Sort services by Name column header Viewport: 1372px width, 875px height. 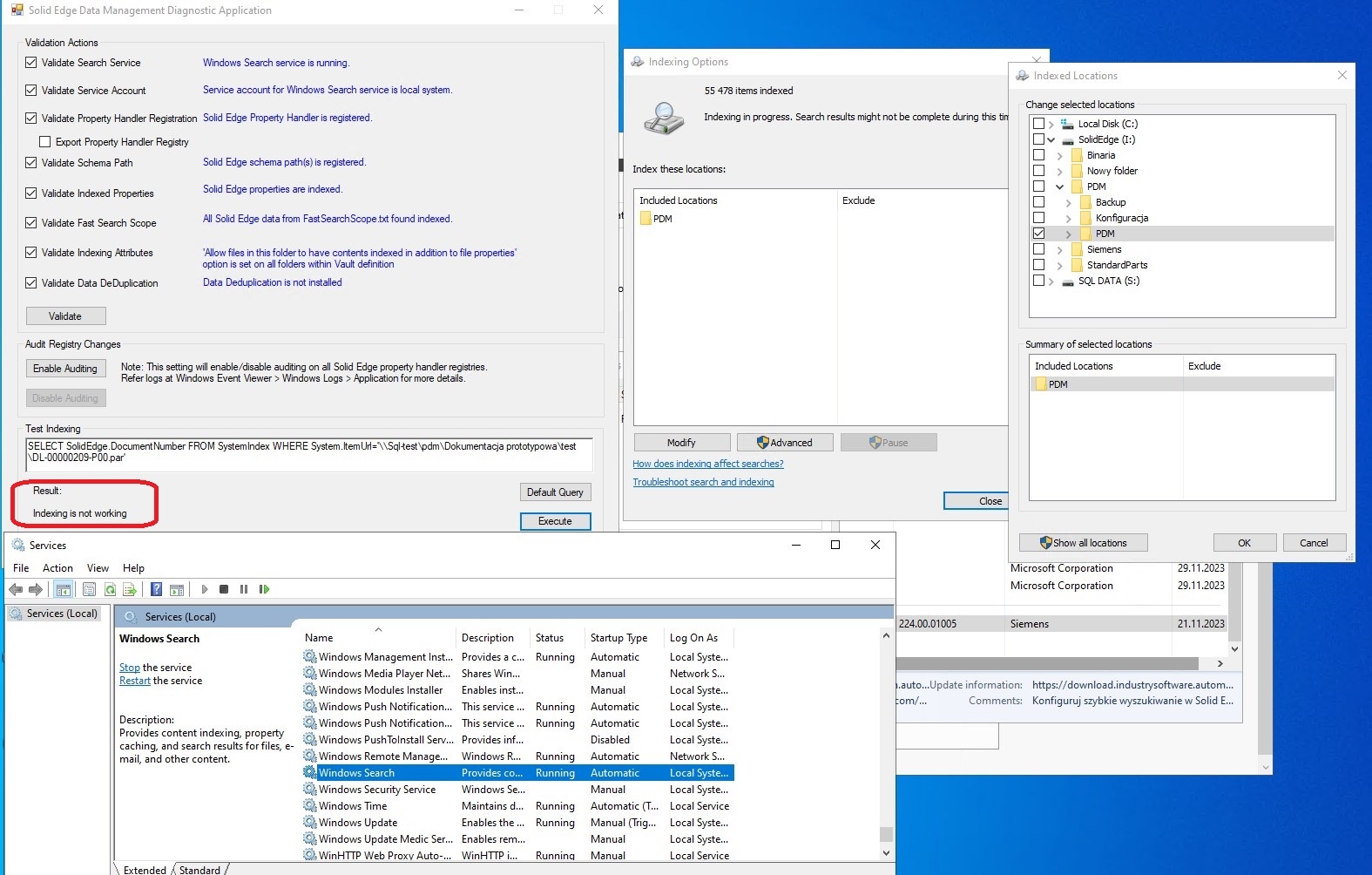tap(378, 638)
